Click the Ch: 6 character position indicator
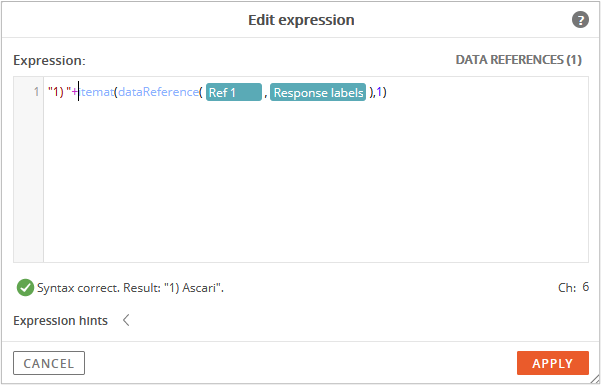The height and width of the screenshot is (385, 601). 573,287
